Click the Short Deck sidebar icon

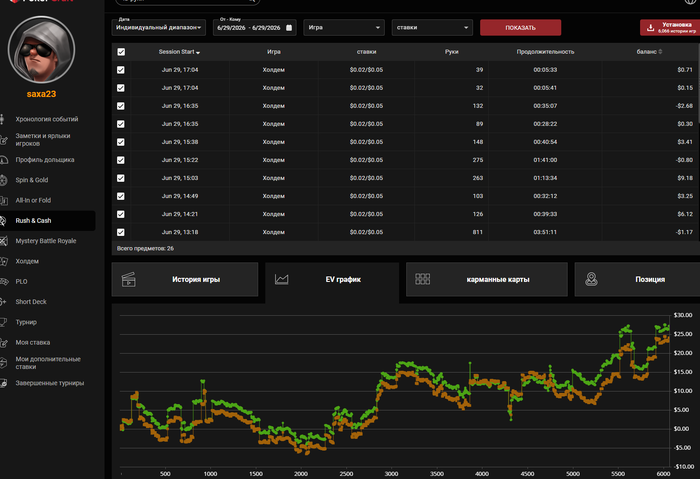[x=4, y=302]
